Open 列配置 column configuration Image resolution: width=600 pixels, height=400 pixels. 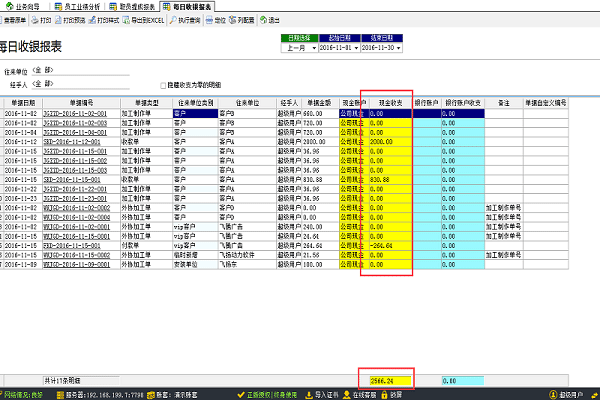pyautogui.click(x=245, y=19)
